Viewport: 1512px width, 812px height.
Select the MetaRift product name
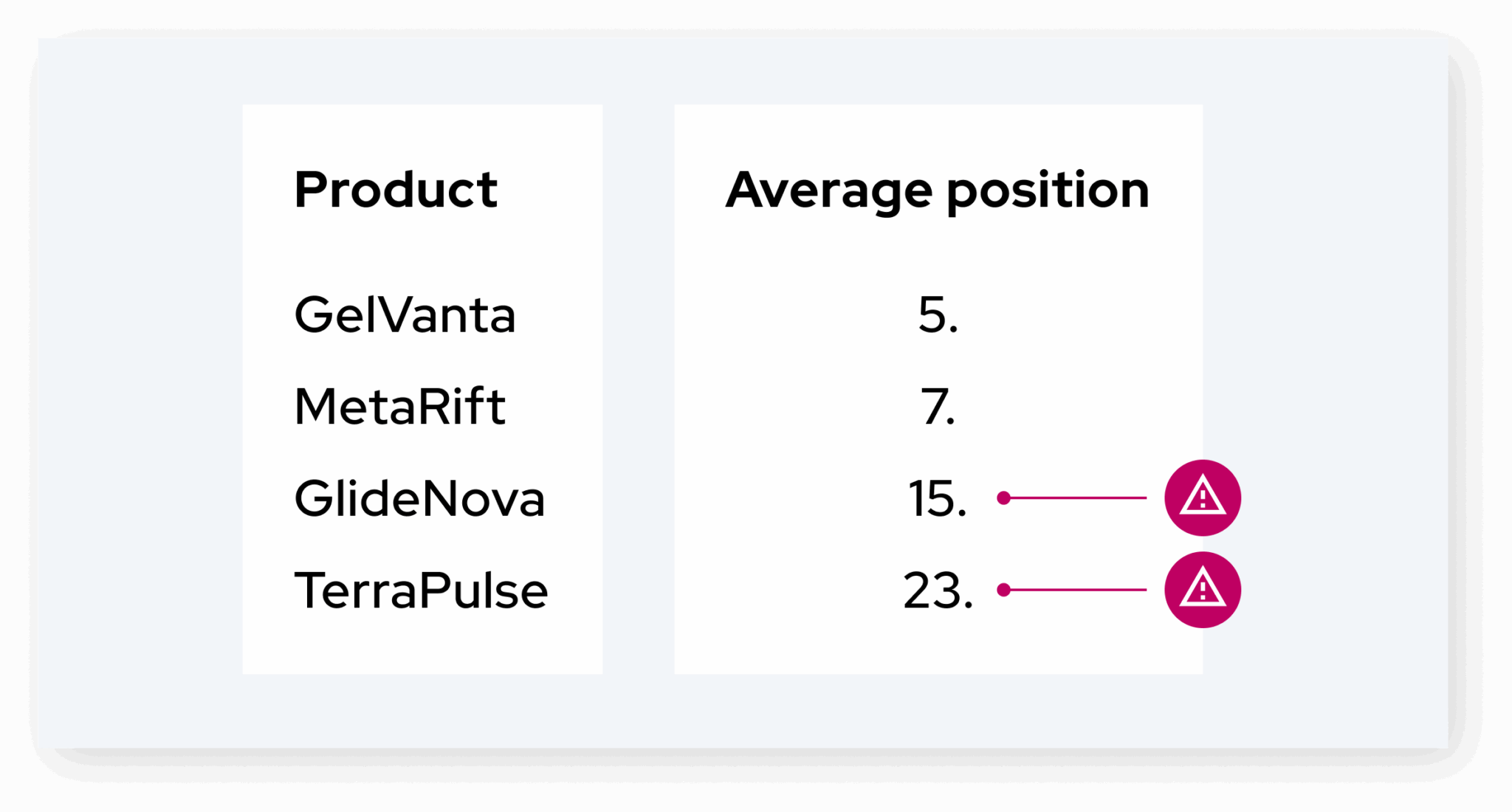pyautogui.click(x=399, y=407)
